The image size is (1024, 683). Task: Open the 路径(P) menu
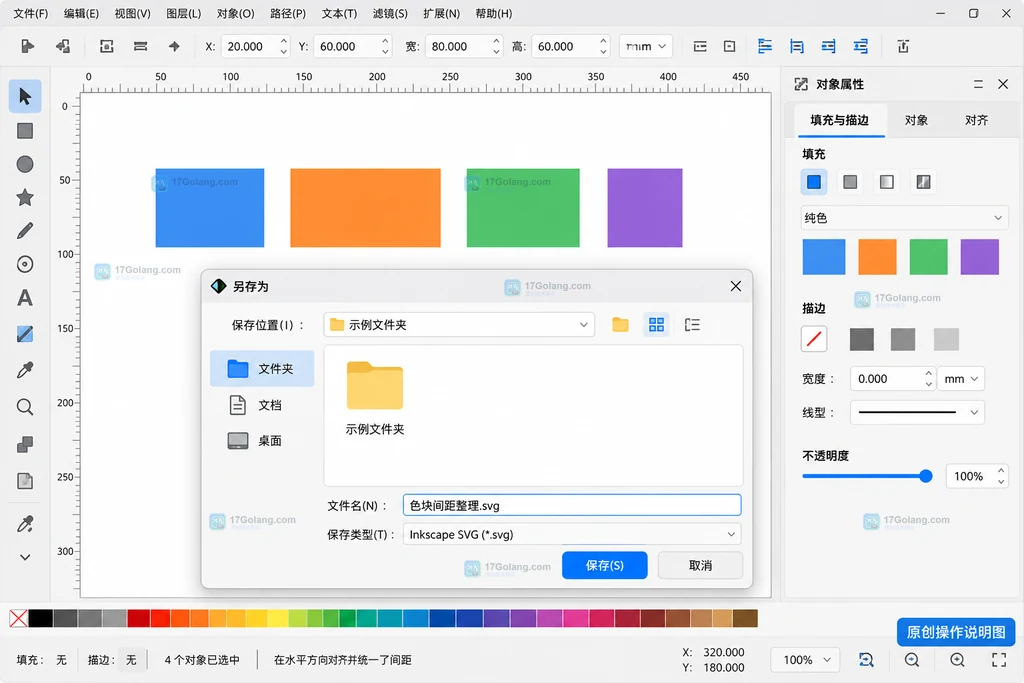click(288, 13)
